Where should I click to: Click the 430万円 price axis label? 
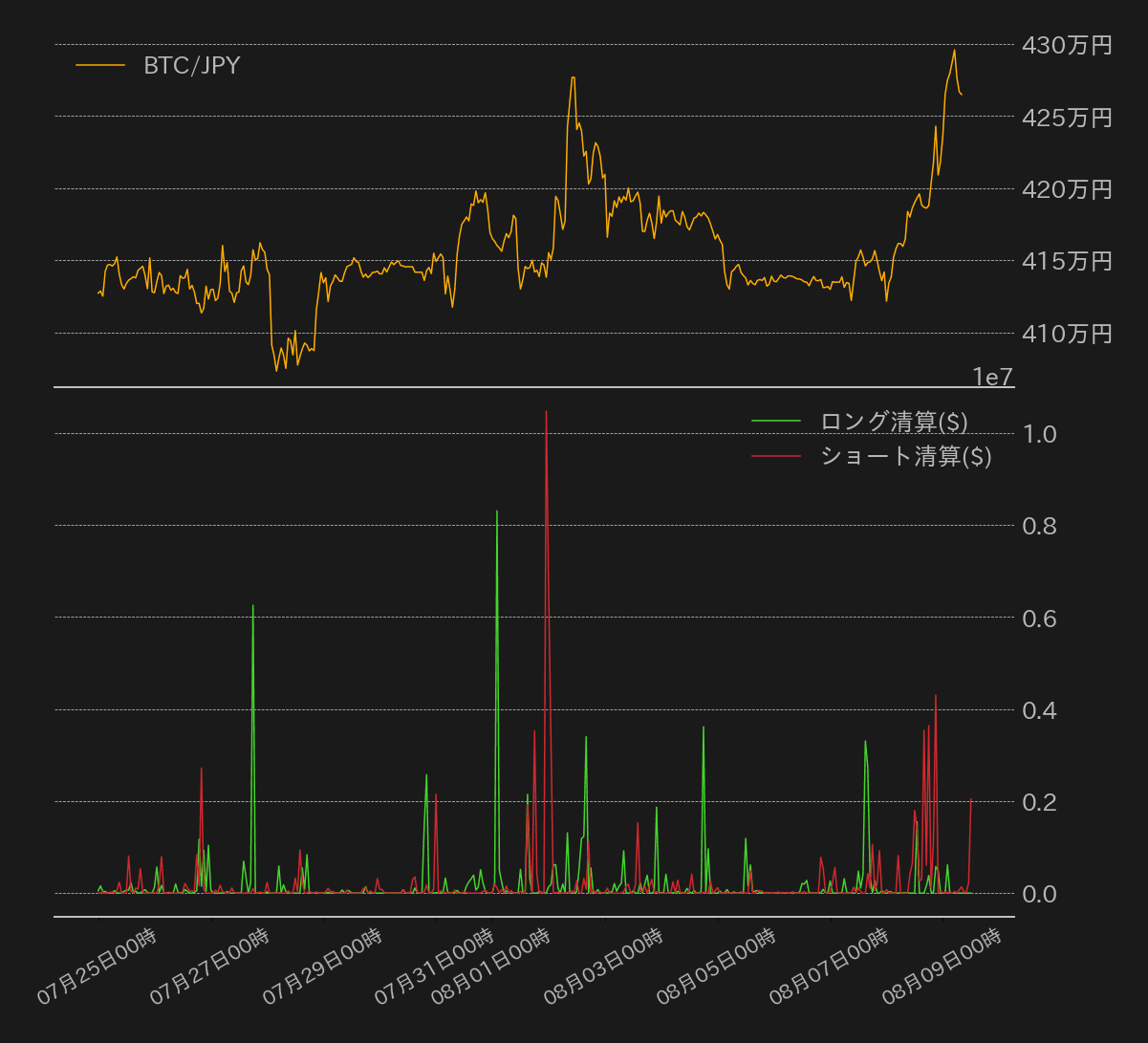pos(1067,45)
